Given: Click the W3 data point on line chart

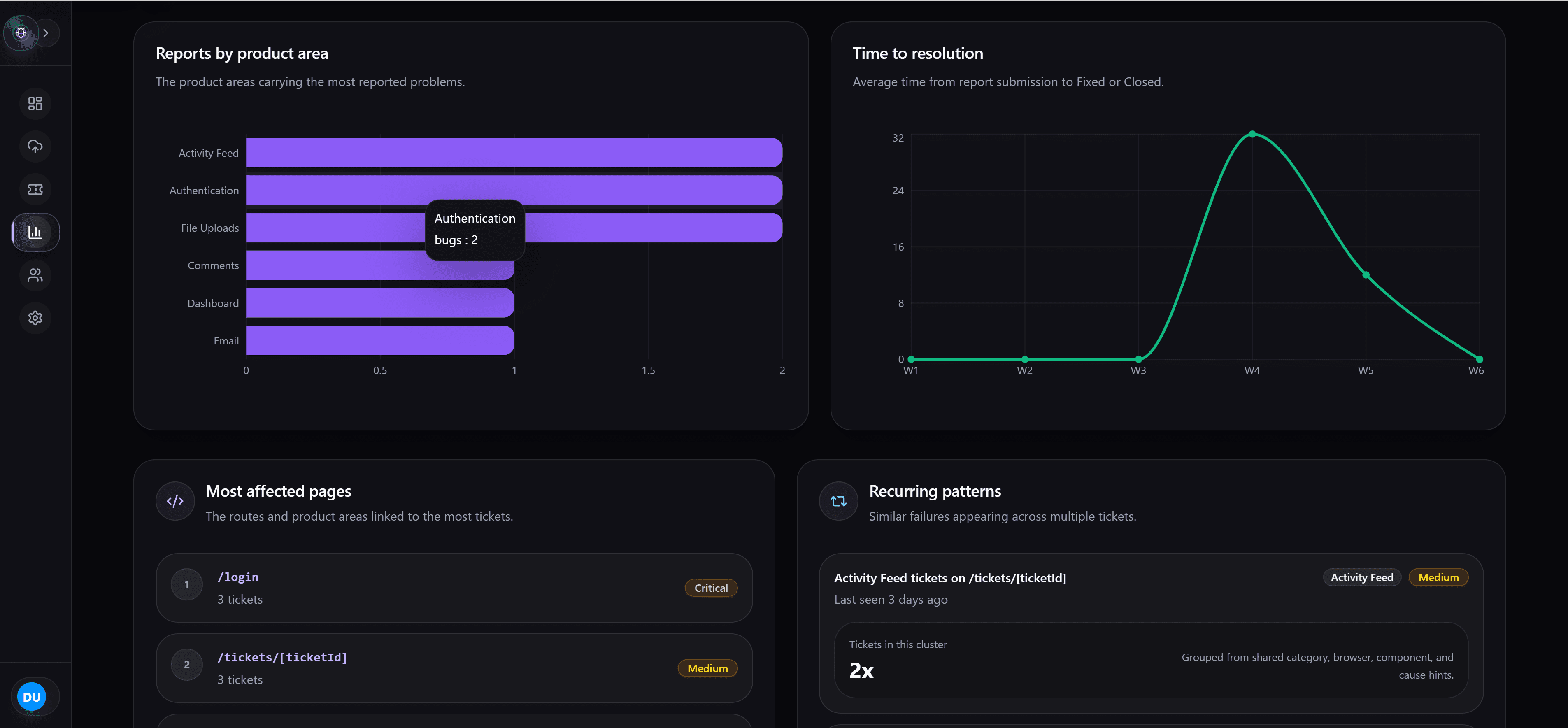Looking at the screenshot, I should coord(1138,359).
